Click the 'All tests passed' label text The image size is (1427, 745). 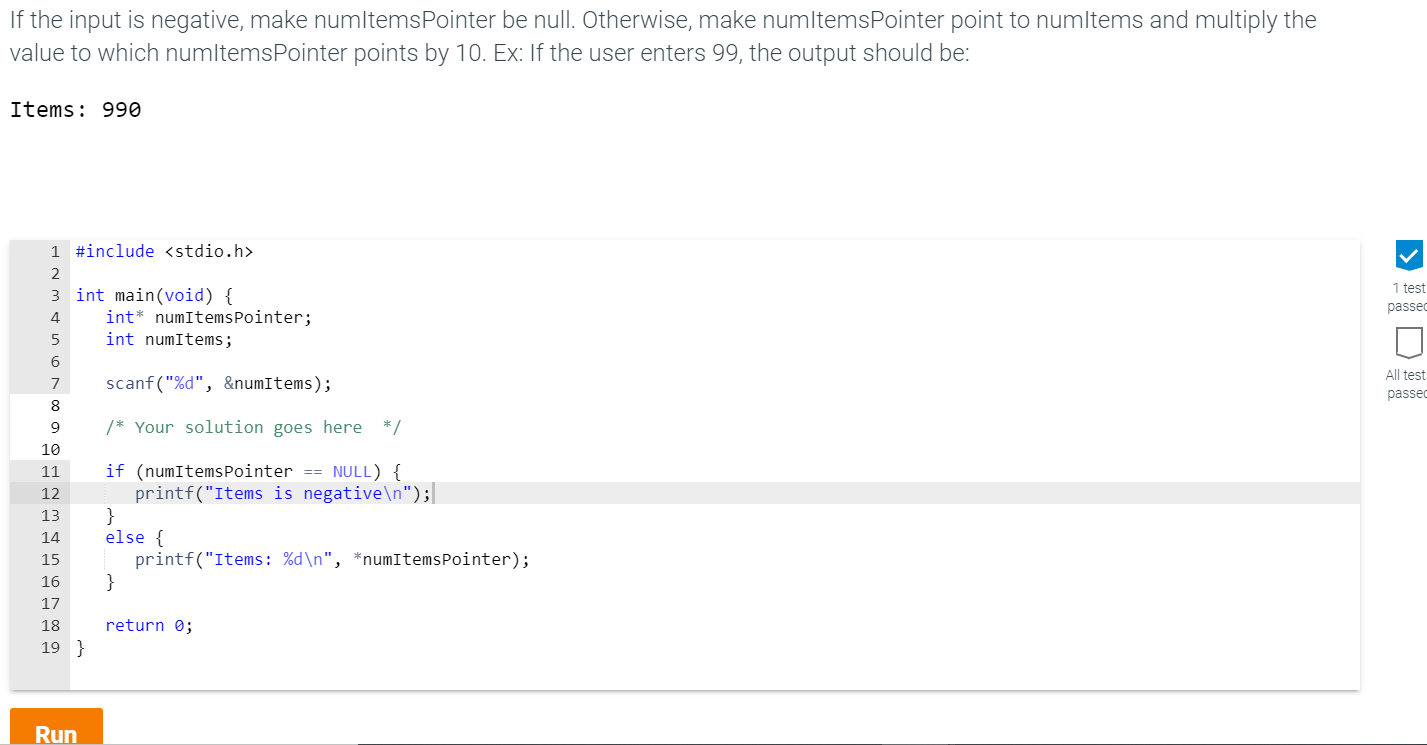pos(1406,384)
